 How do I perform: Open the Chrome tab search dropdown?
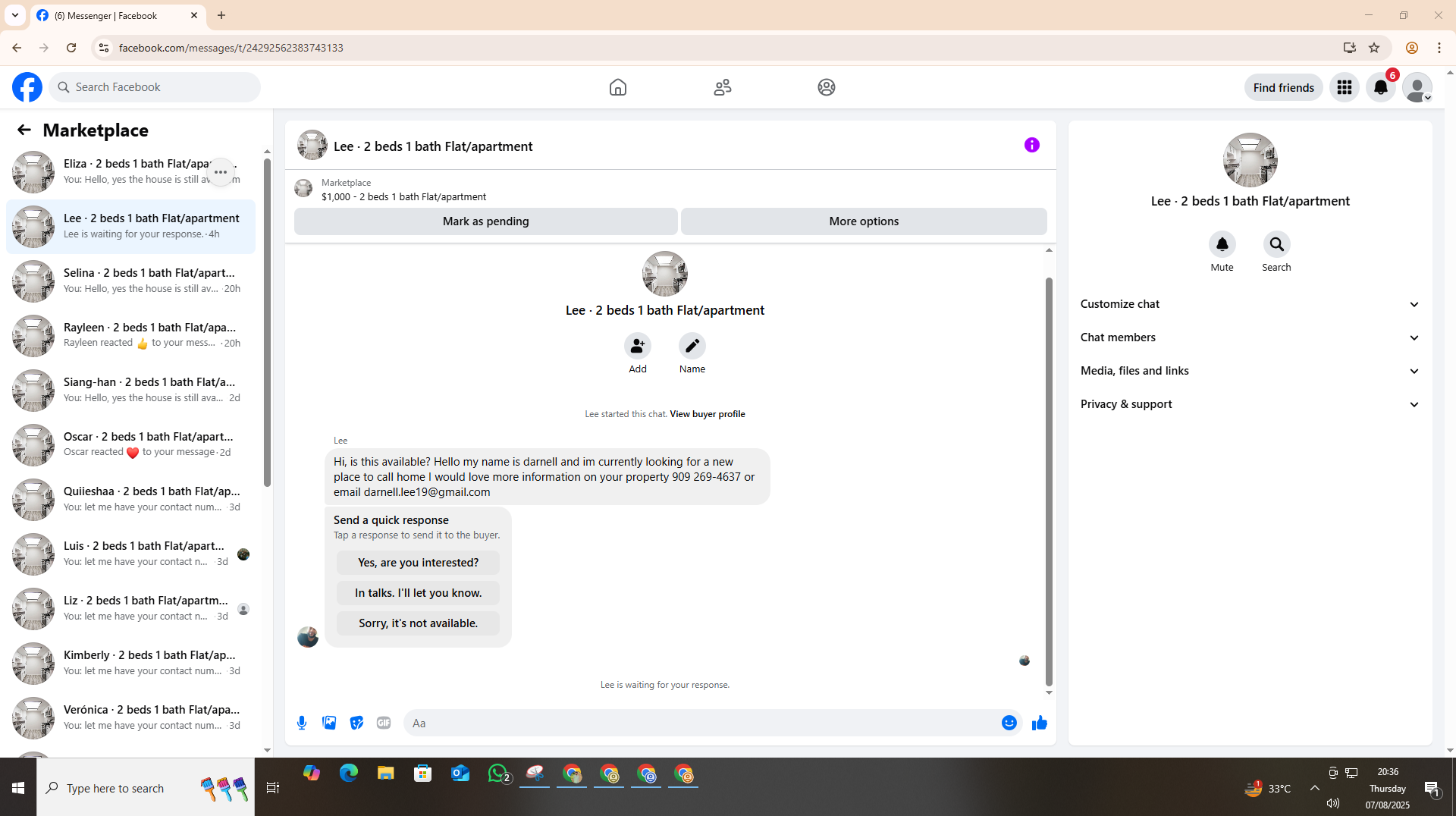click(15, 15)
